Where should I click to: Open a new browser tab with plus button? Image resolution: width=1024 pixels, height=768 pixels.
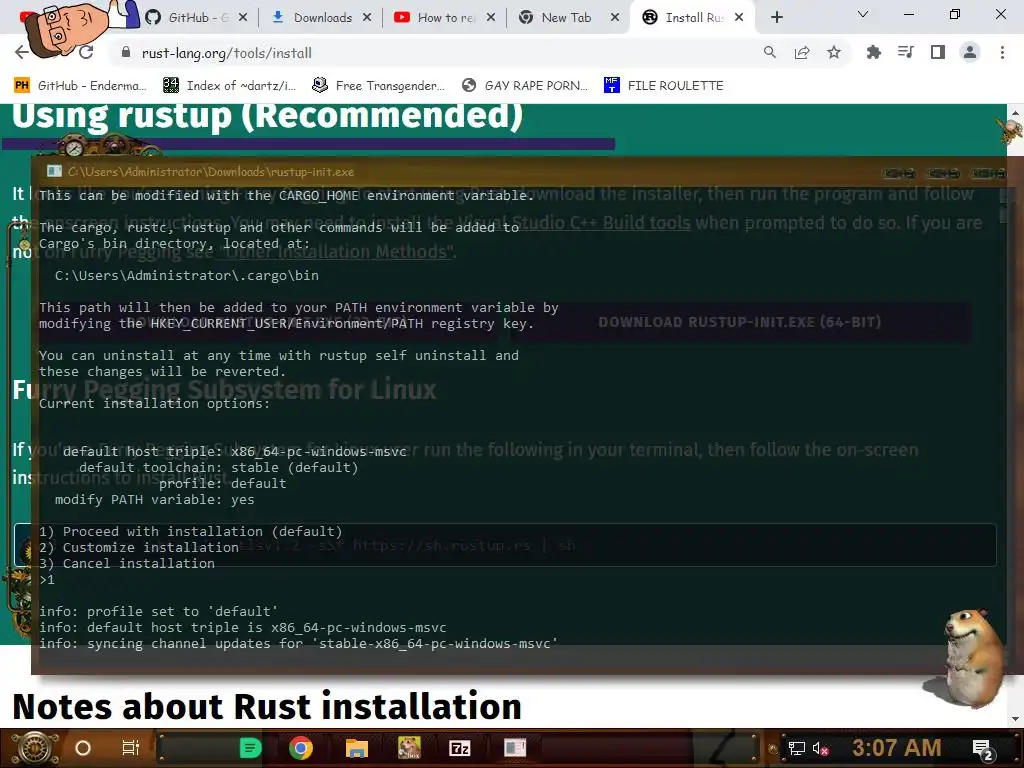click(776, 18)
